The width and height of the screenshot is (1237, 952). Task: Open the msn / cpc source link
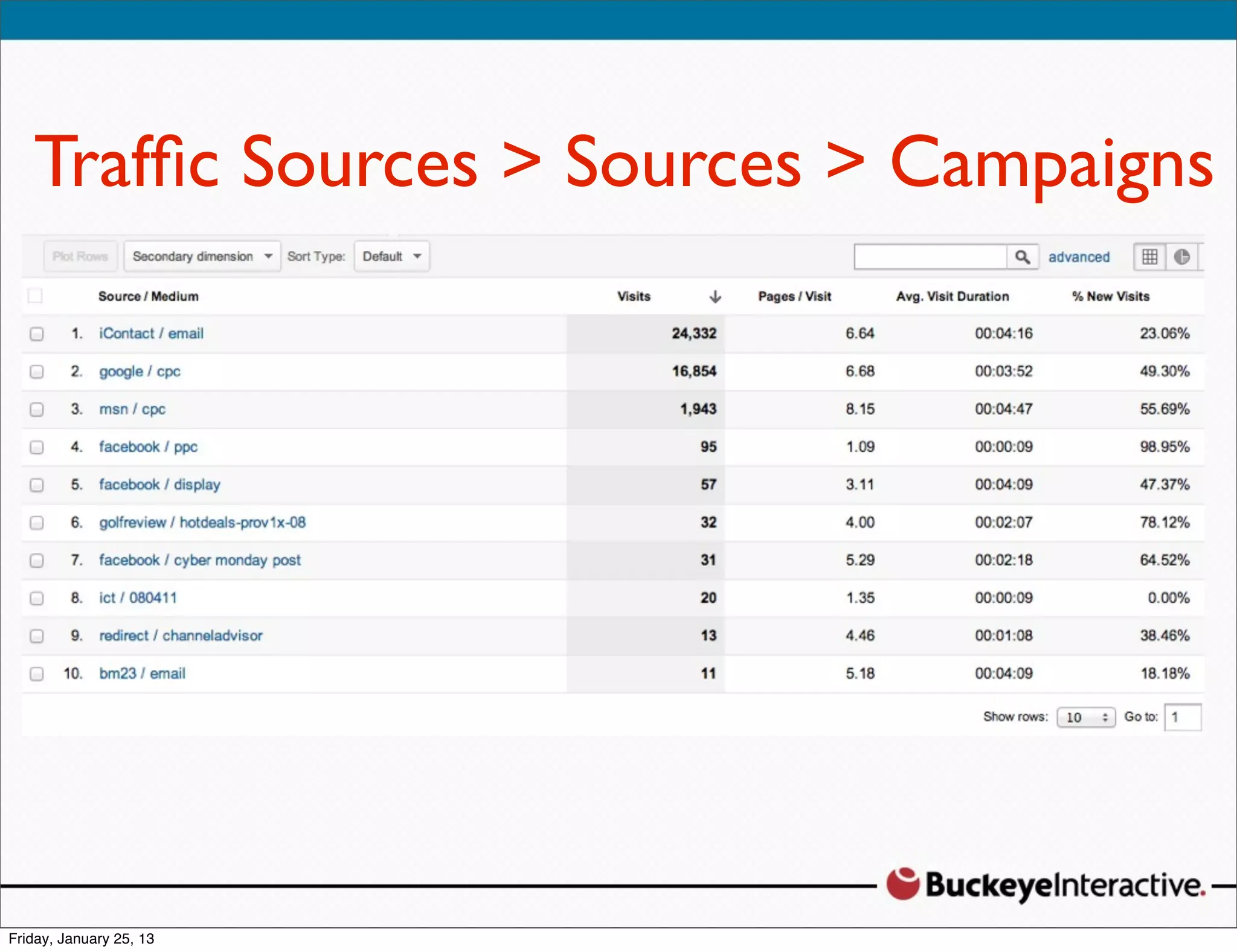point(132,409)
